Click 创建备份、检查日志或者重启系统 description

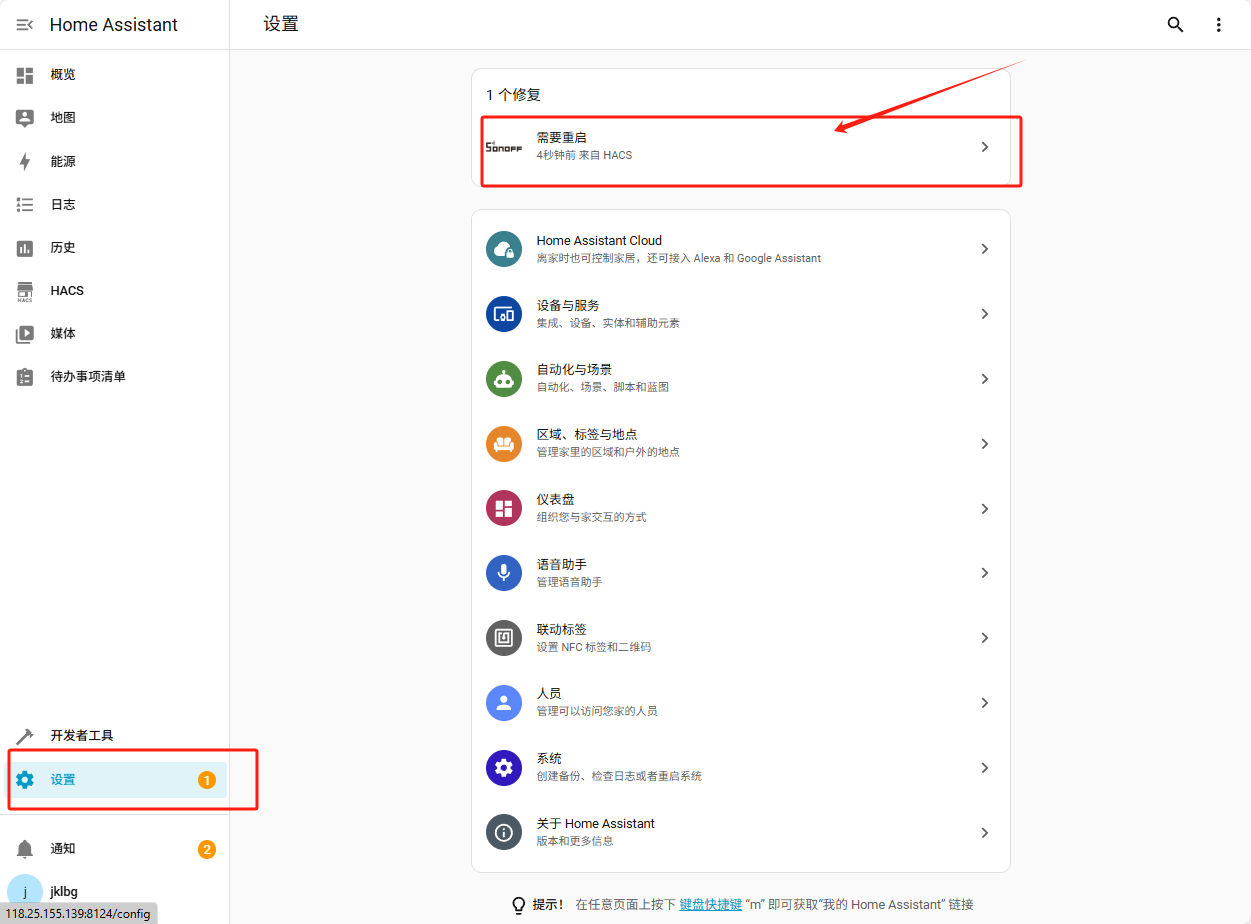[619, 777]
